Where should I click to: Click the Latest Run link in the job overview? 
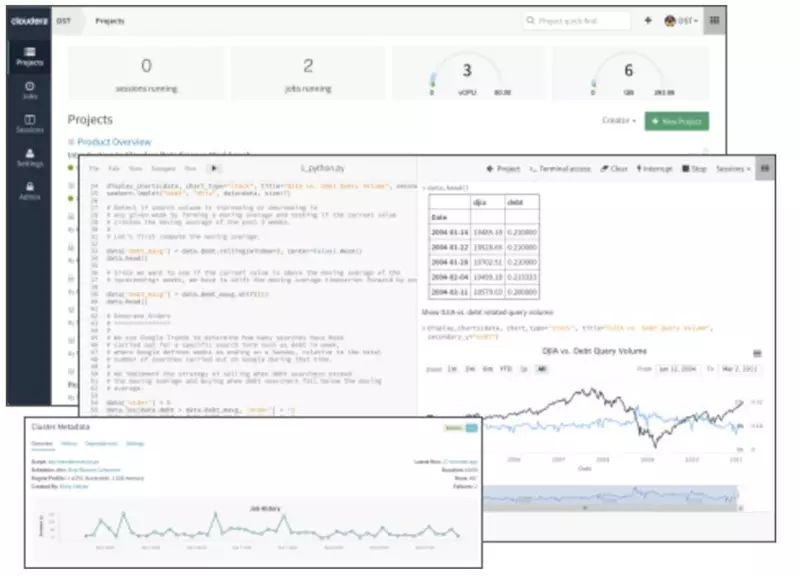(x=460, y=462)
